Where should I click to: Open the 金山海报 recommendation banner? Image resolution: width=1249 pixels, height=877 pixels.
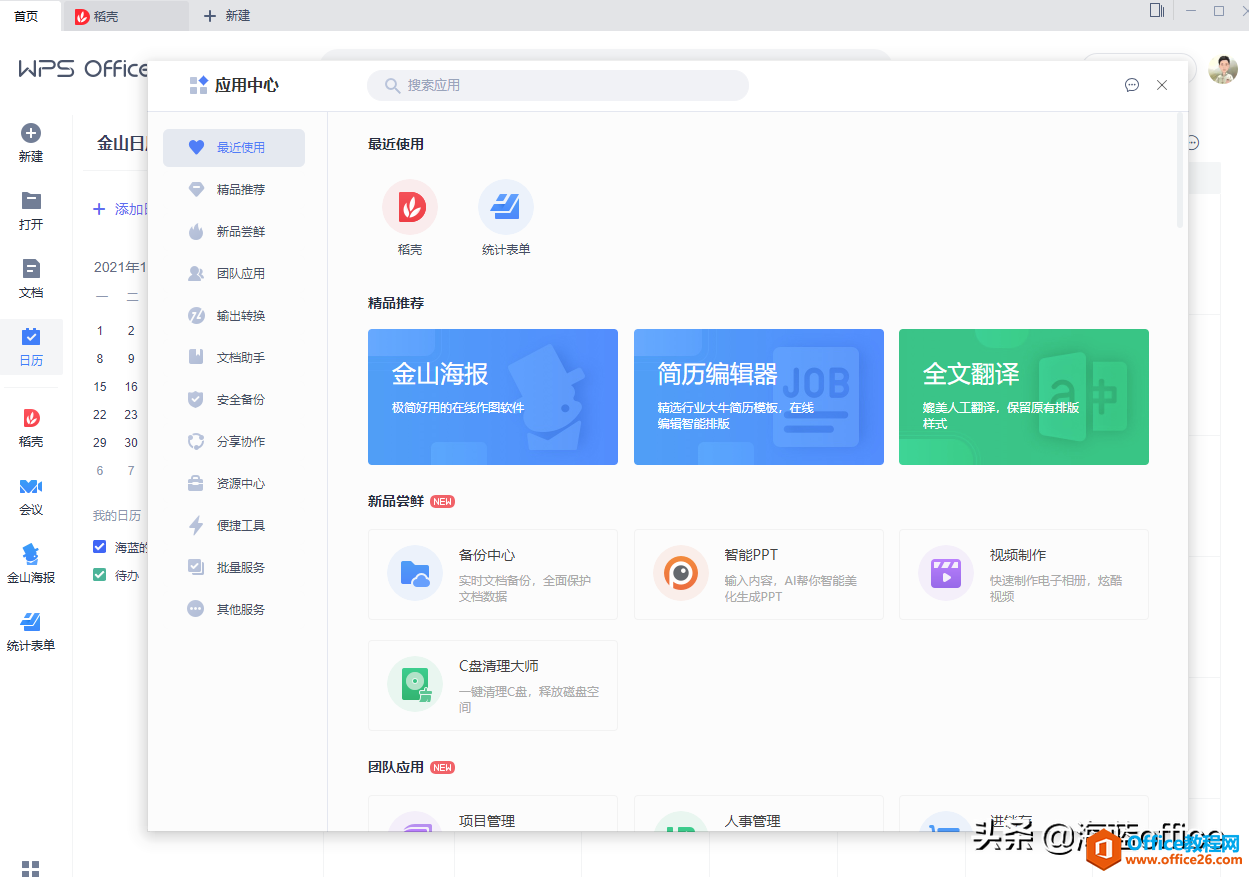click(493, 397)
